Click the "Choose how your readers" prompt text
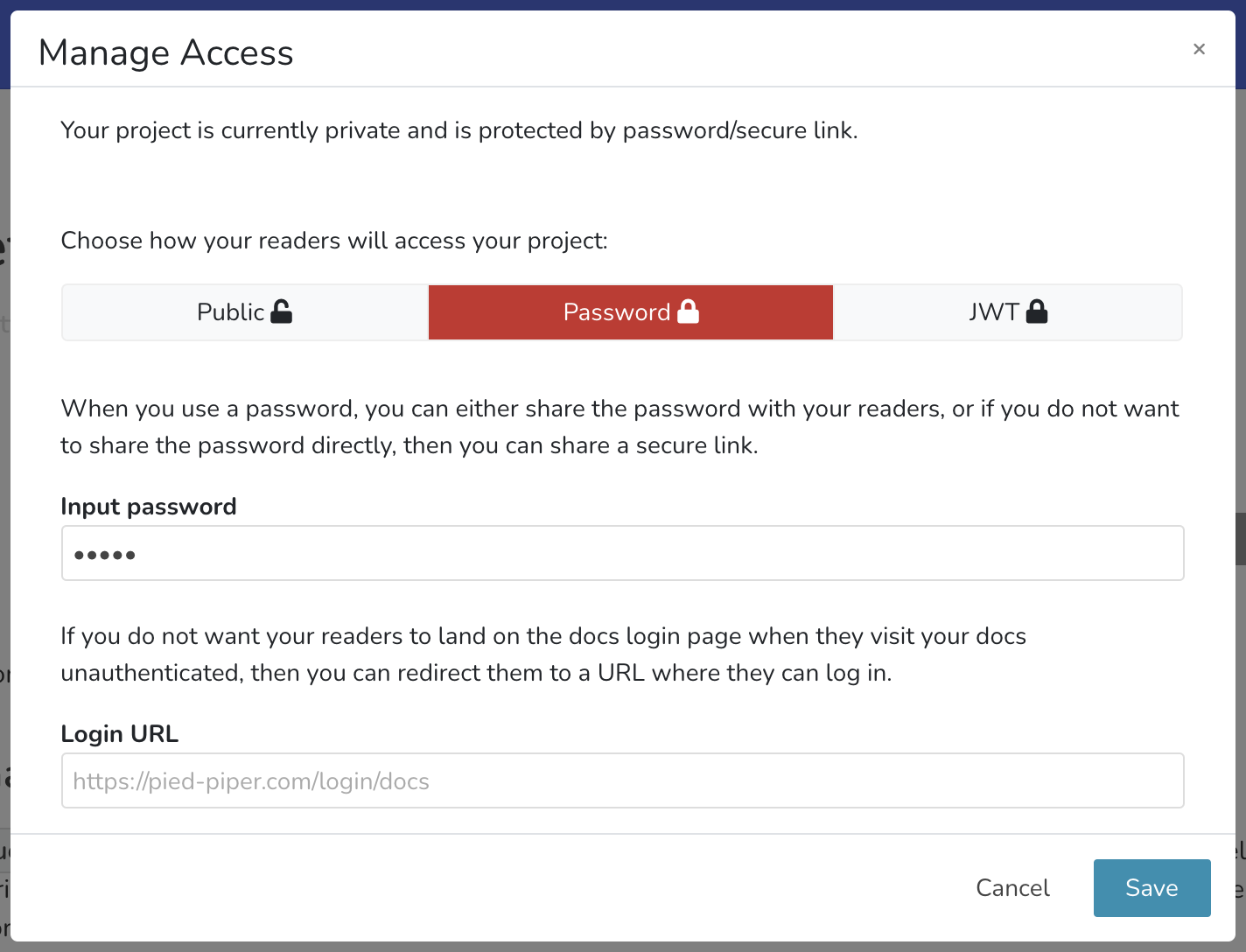This screenshot has height=952, width=1246. [x=334, y=241]
